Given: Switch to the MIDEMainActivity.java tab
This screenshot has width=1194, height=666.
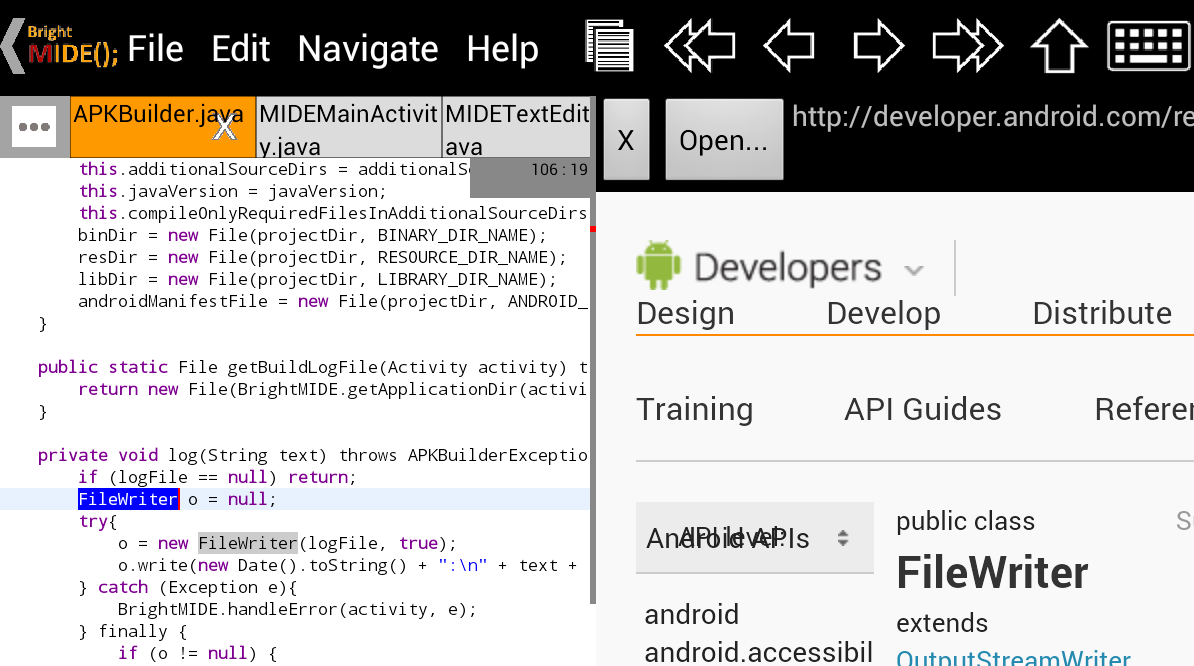Looking at the screenshot, I should click(348, 128).
